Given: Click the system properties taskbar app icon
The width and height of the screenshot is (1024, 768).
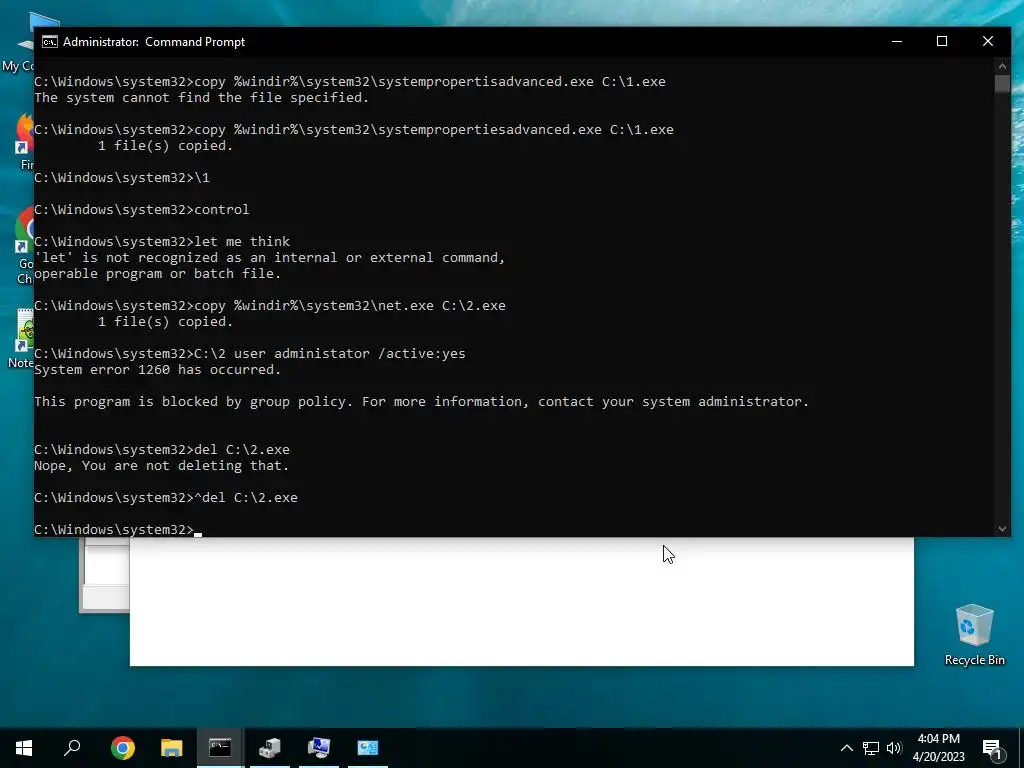Looking at the screenshot, I should (318, 747).
